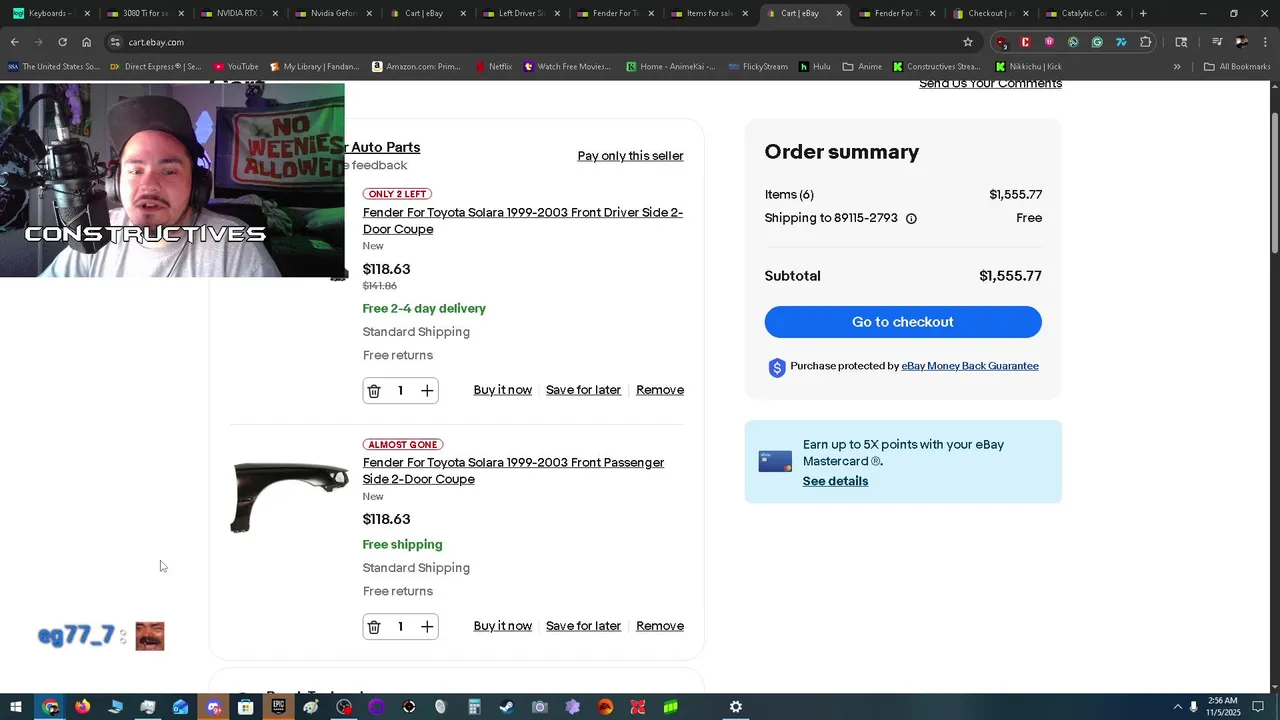Expand hidden bookmarks with the double chevron
Image resolution: width=1280 pixels, height=720 pixels.
(1177, 67)
